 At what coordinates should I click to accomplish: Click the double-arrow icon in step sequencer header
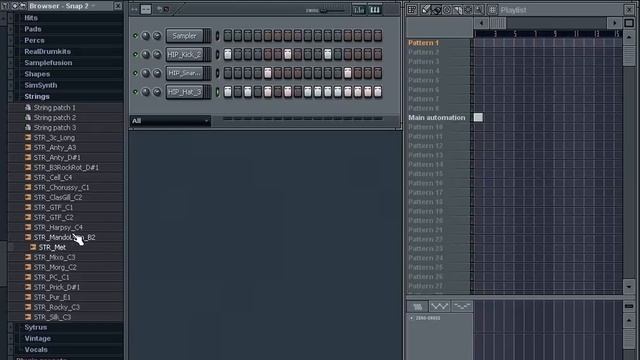[x=134, y=9]
